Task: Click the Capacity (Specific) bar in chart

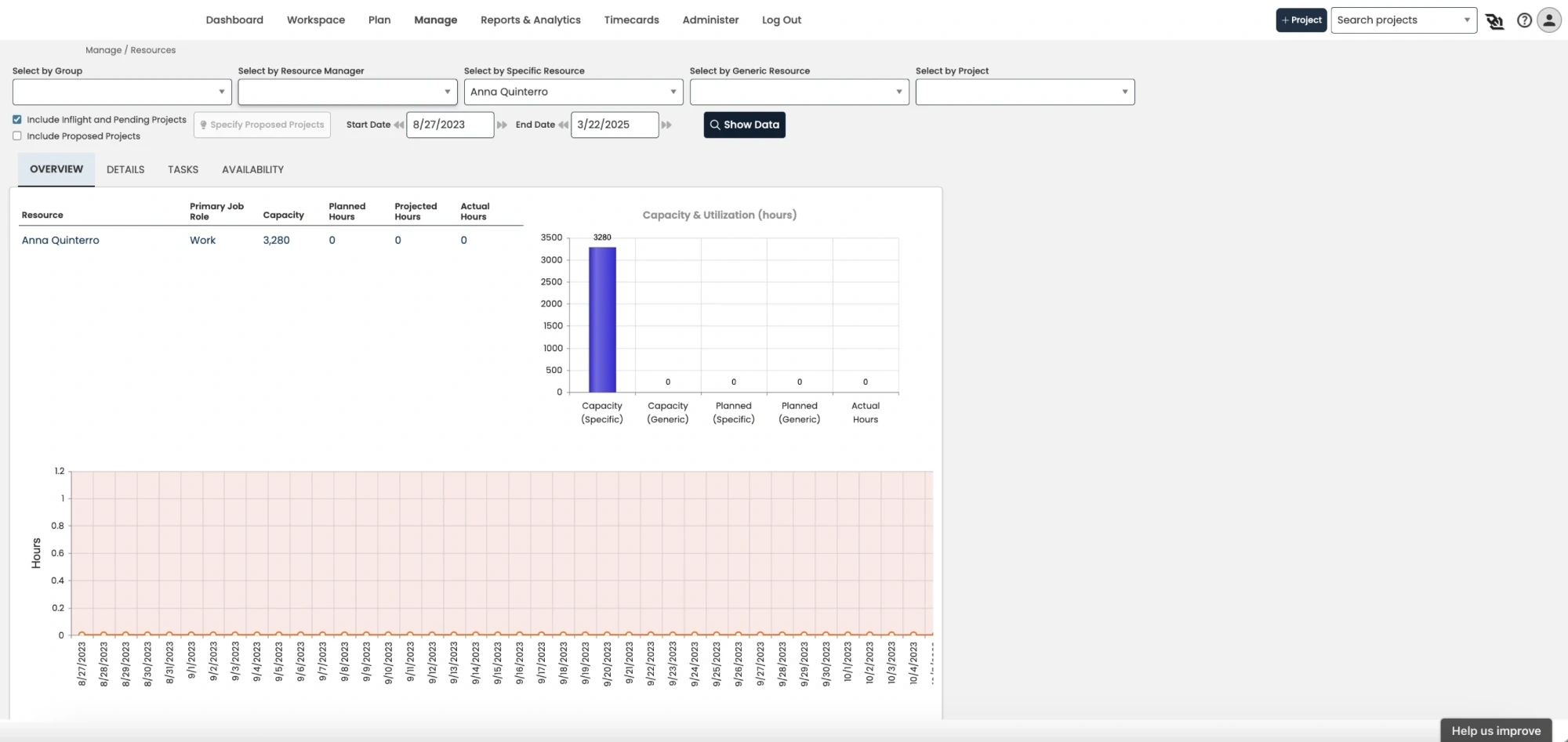Action: pos(602,320)
